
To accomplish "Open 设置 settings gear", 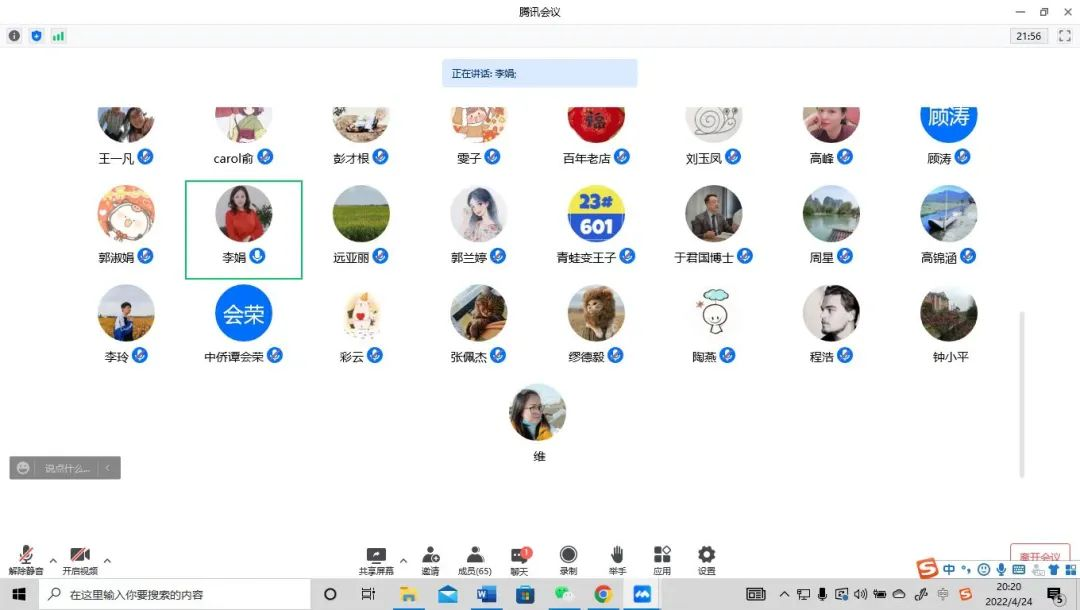I will [x=707, y=557].
